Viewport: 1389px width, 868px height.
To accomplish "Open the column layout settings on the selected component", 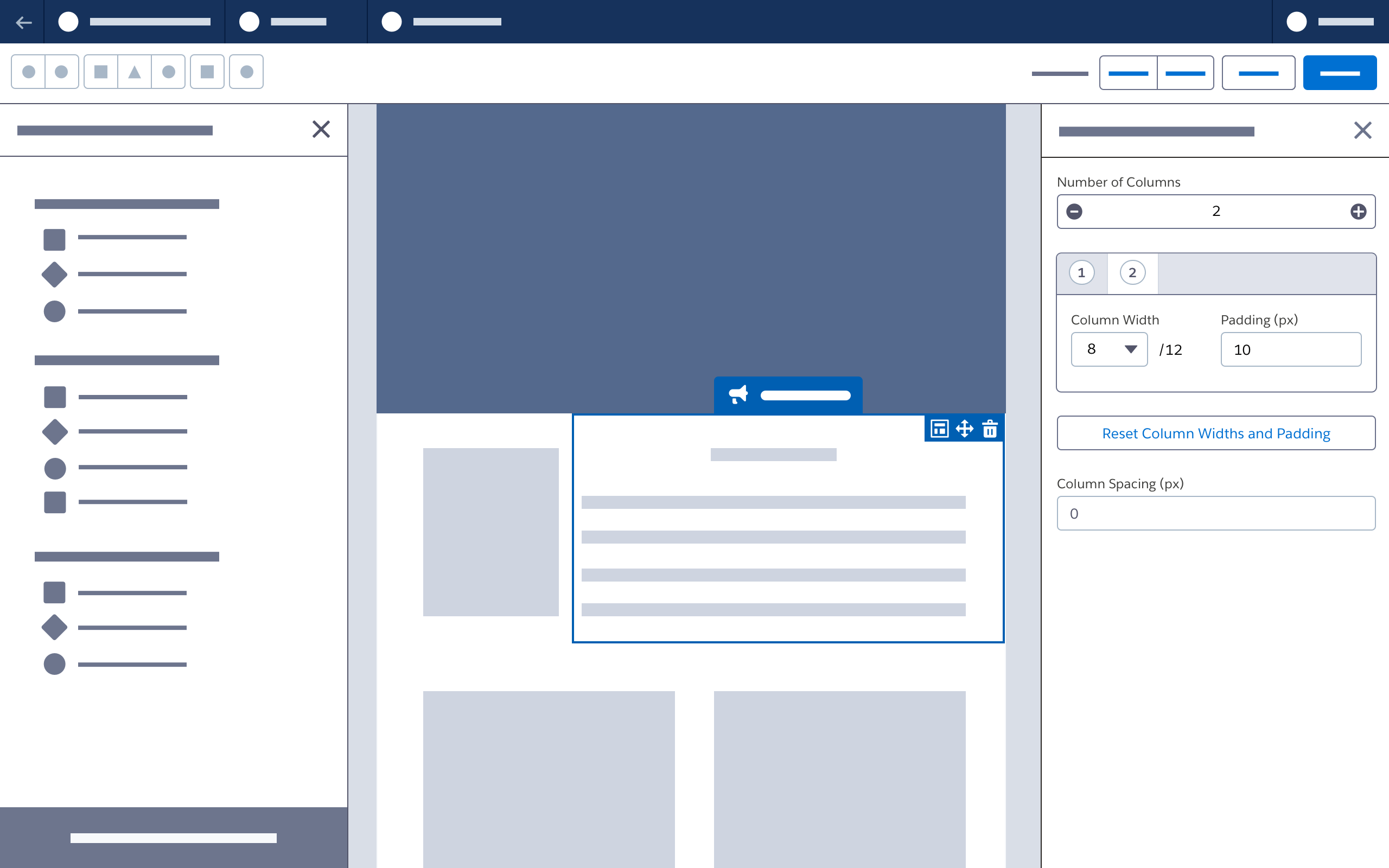I will click(940, 428).
